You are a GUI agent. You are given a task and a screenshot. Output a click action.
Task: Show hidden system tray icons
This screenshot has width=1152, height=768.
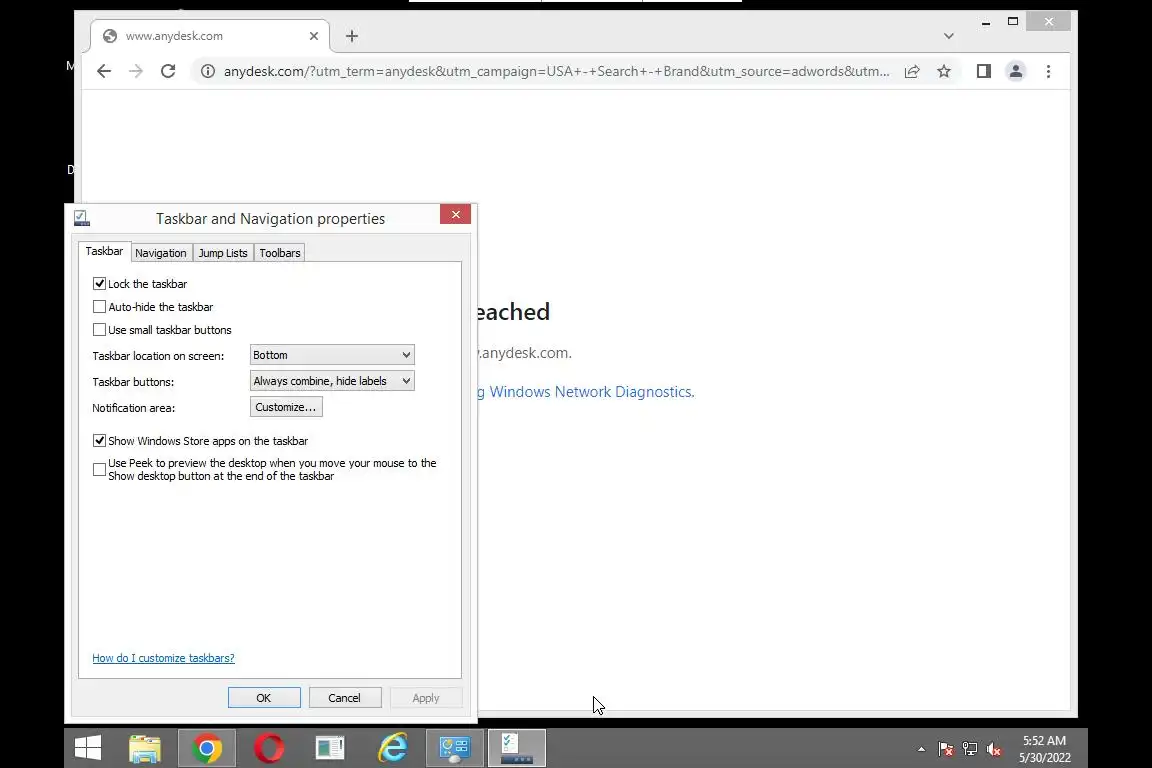coord(921,750)
